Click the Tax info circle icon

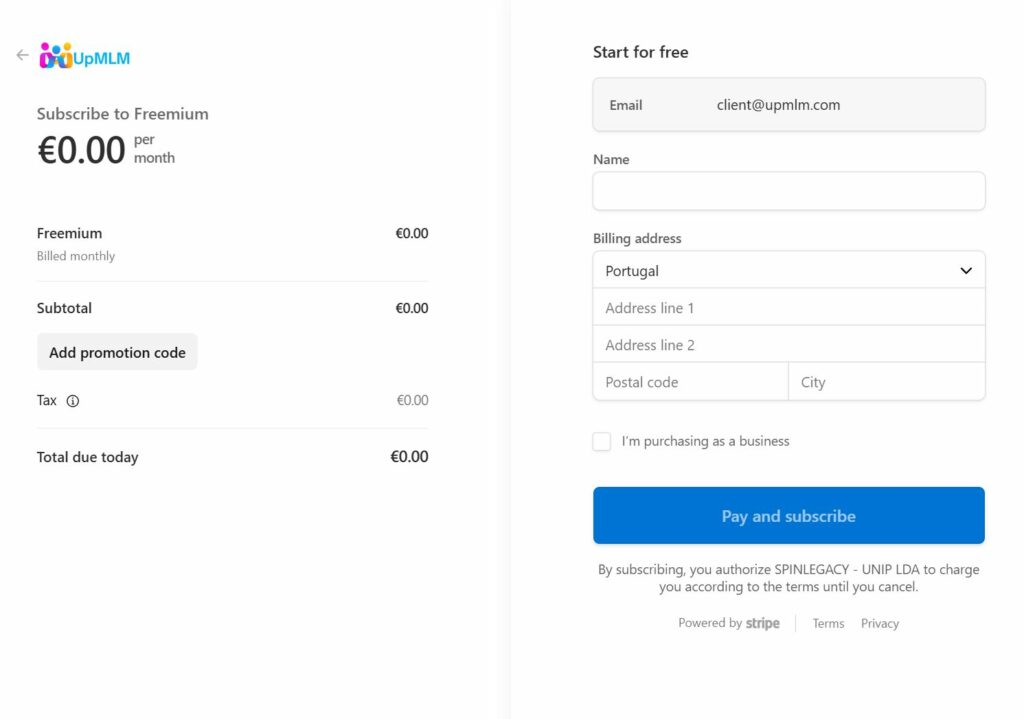[x=73, y=401]
